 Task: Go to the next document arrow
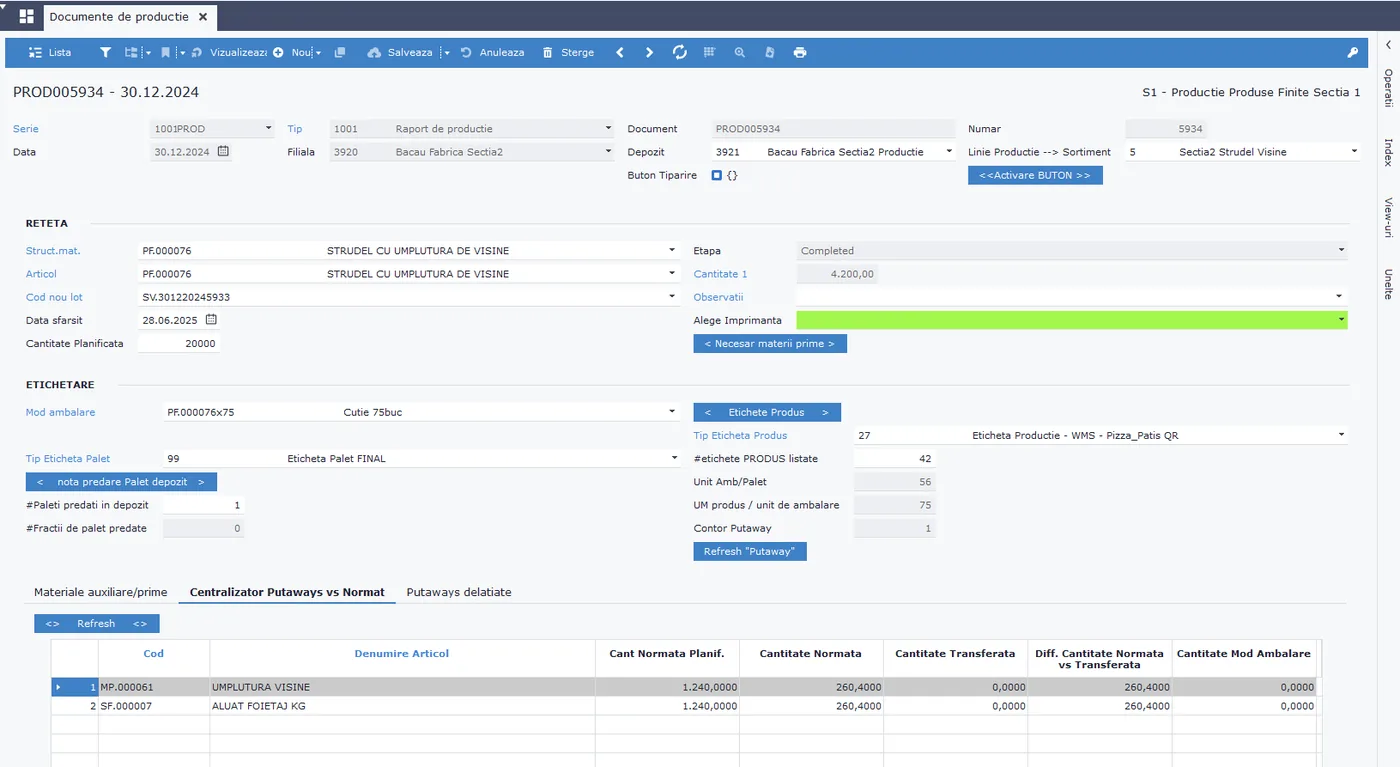(649, 52)
